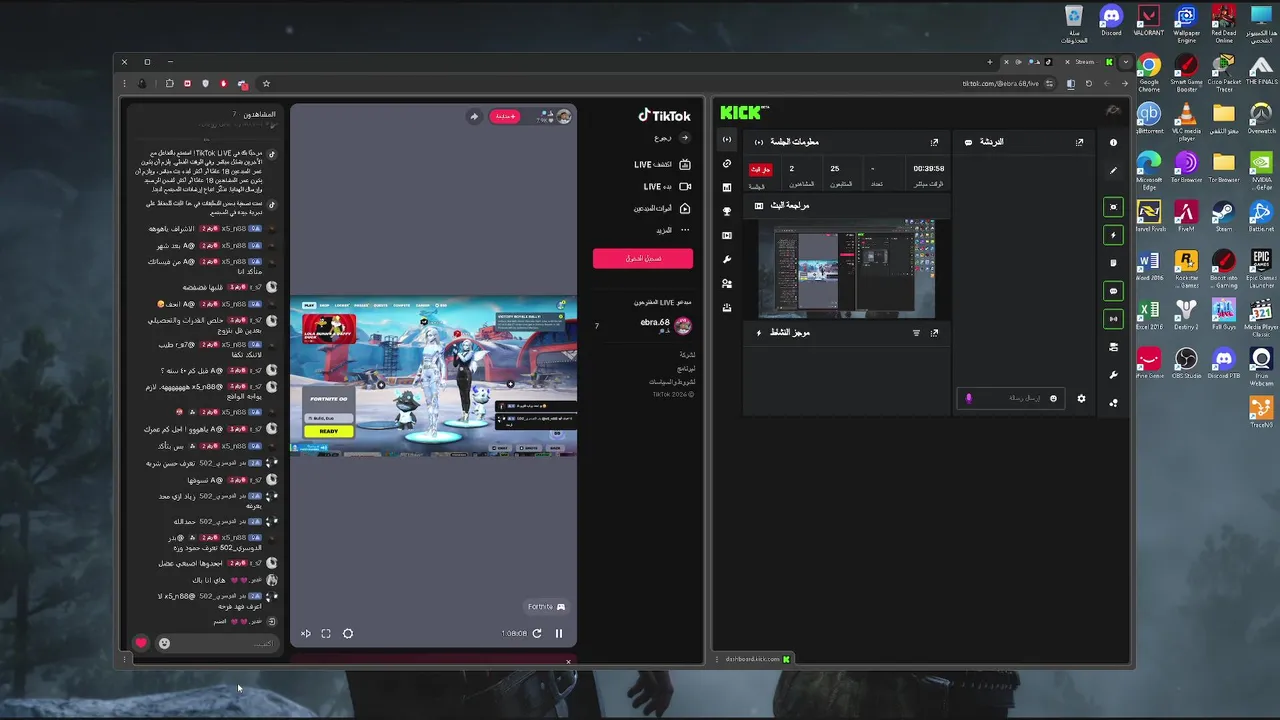Pop out the activity feed panel
Screen dimensions: 1280x720
click(x=934, y=332)
